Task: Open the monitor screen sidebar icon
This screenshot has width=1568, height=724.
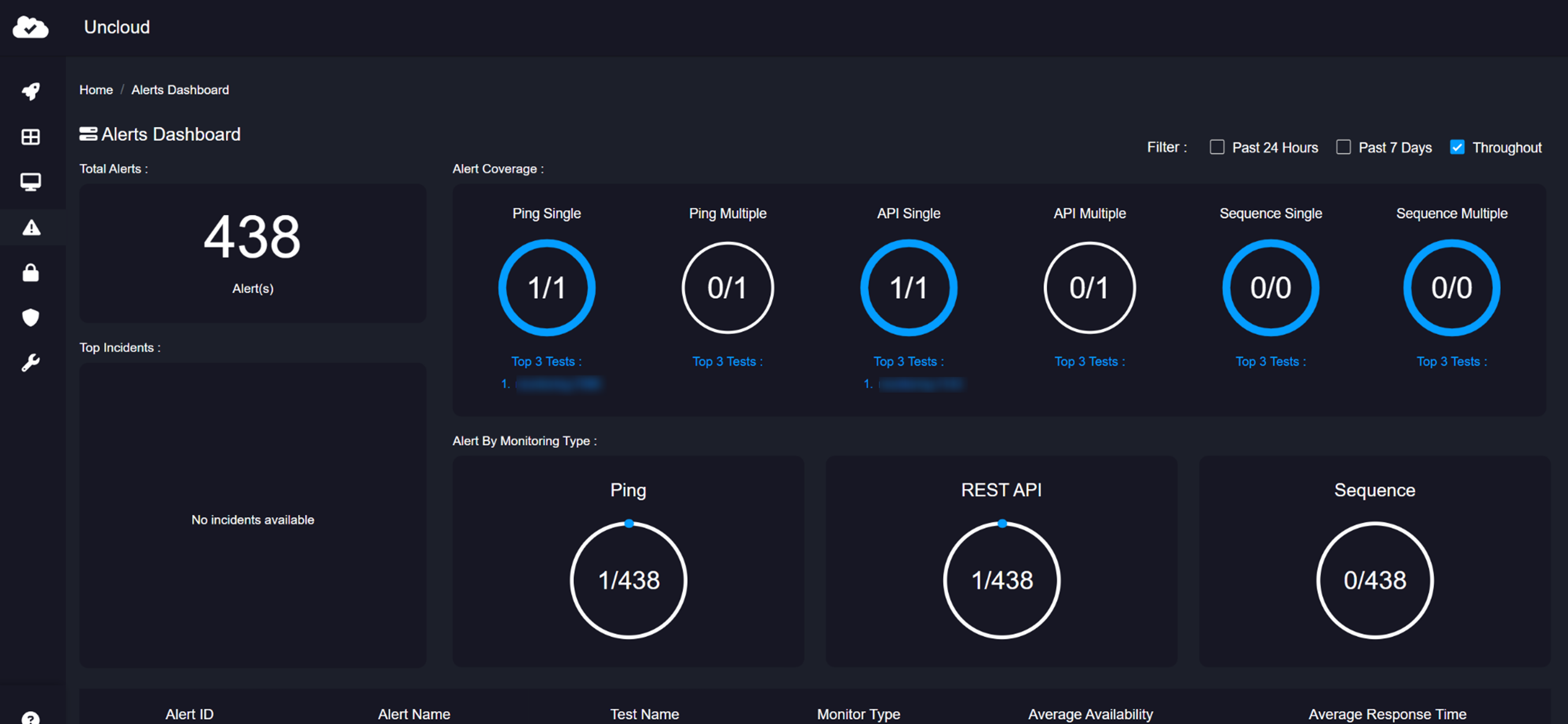Action: pyautogui.click(x=31, y=182)
